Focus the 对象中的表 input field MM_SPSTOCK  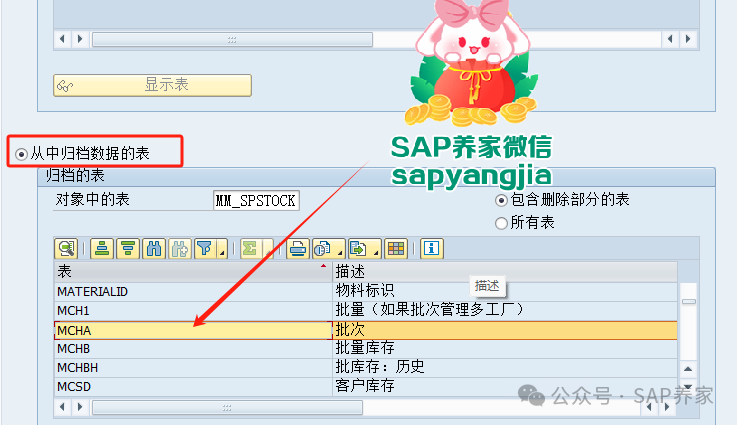(256, 201)
